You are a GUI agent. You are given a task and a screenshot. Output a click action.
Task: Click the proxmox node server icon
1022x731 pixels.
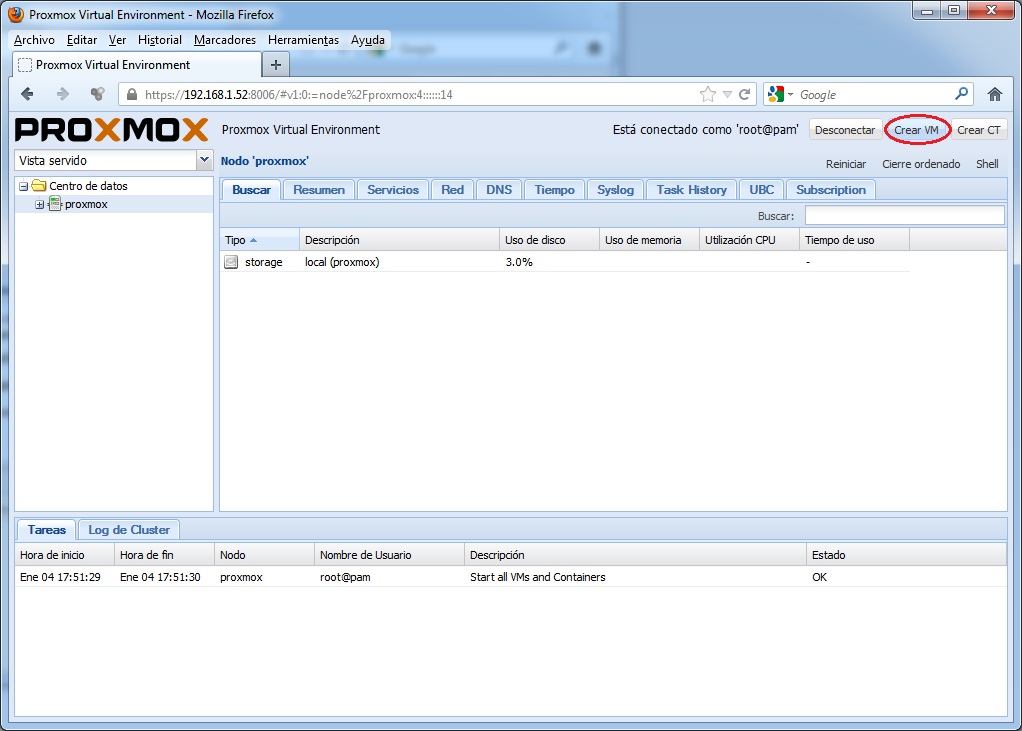tap(55, 204)
